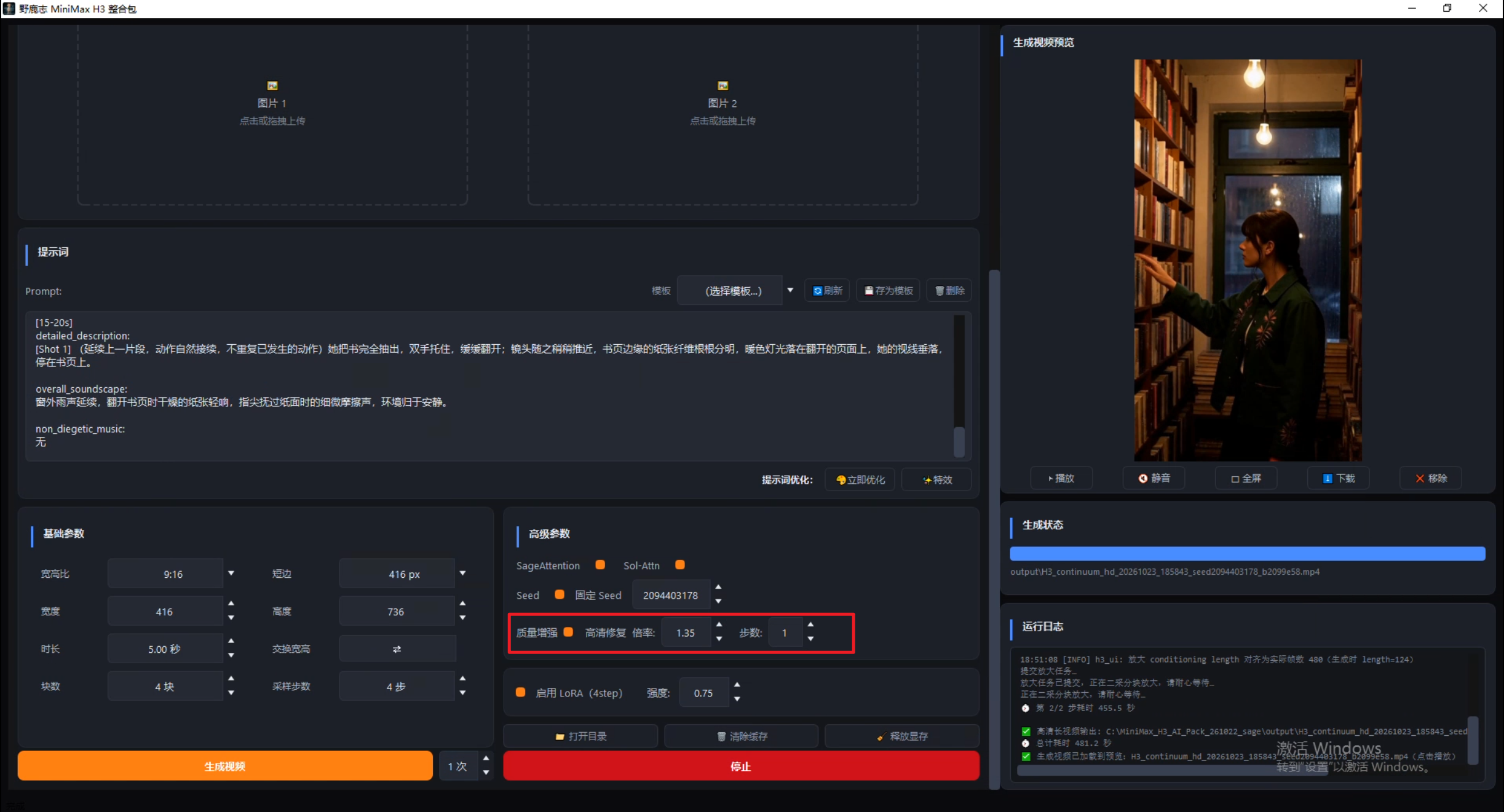
Task: Click the 图片 1 upload area
Action: click(272, 114)
